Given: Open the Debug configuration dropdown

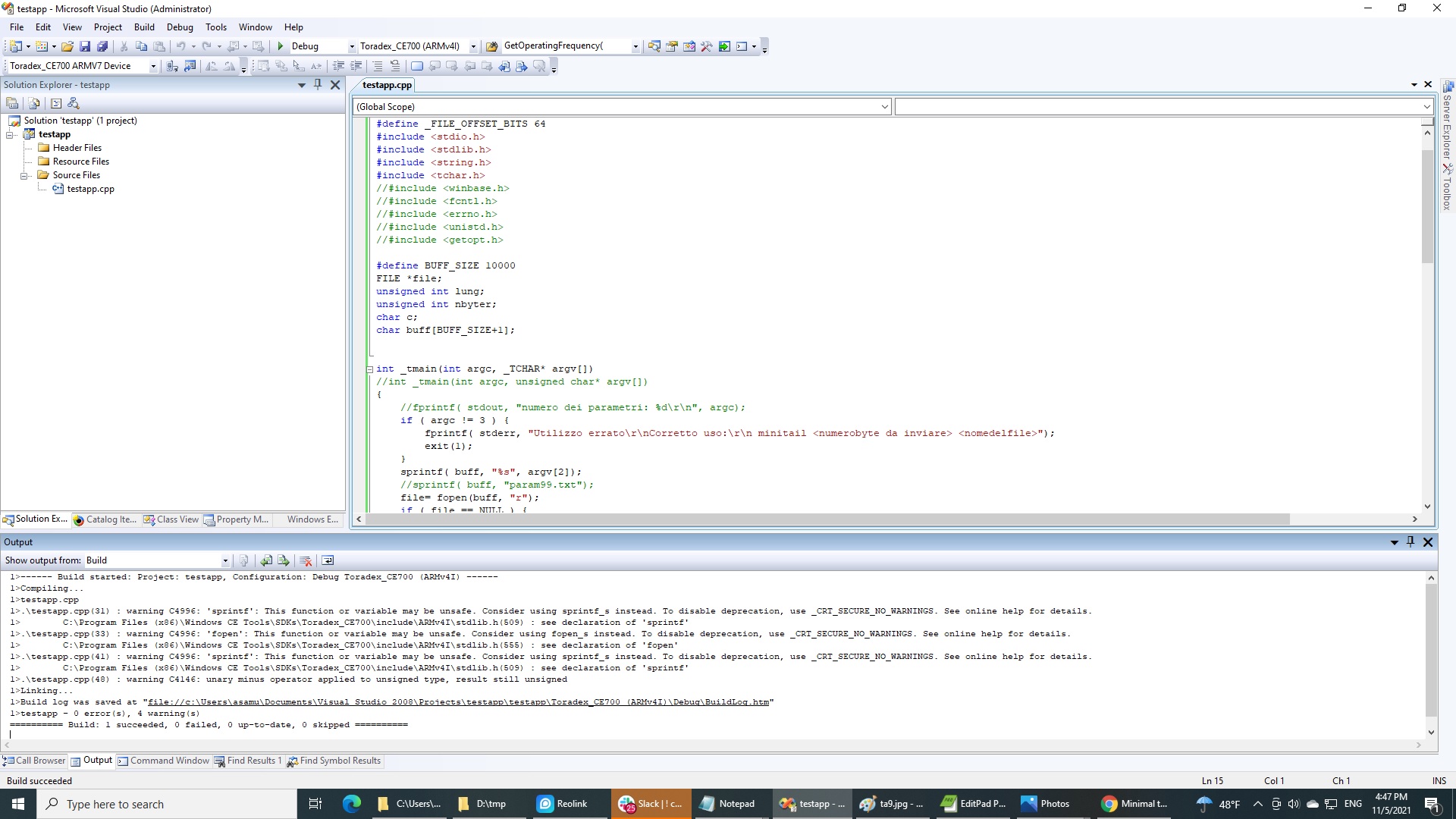Looking at the screenshot, I should (351, 47).
